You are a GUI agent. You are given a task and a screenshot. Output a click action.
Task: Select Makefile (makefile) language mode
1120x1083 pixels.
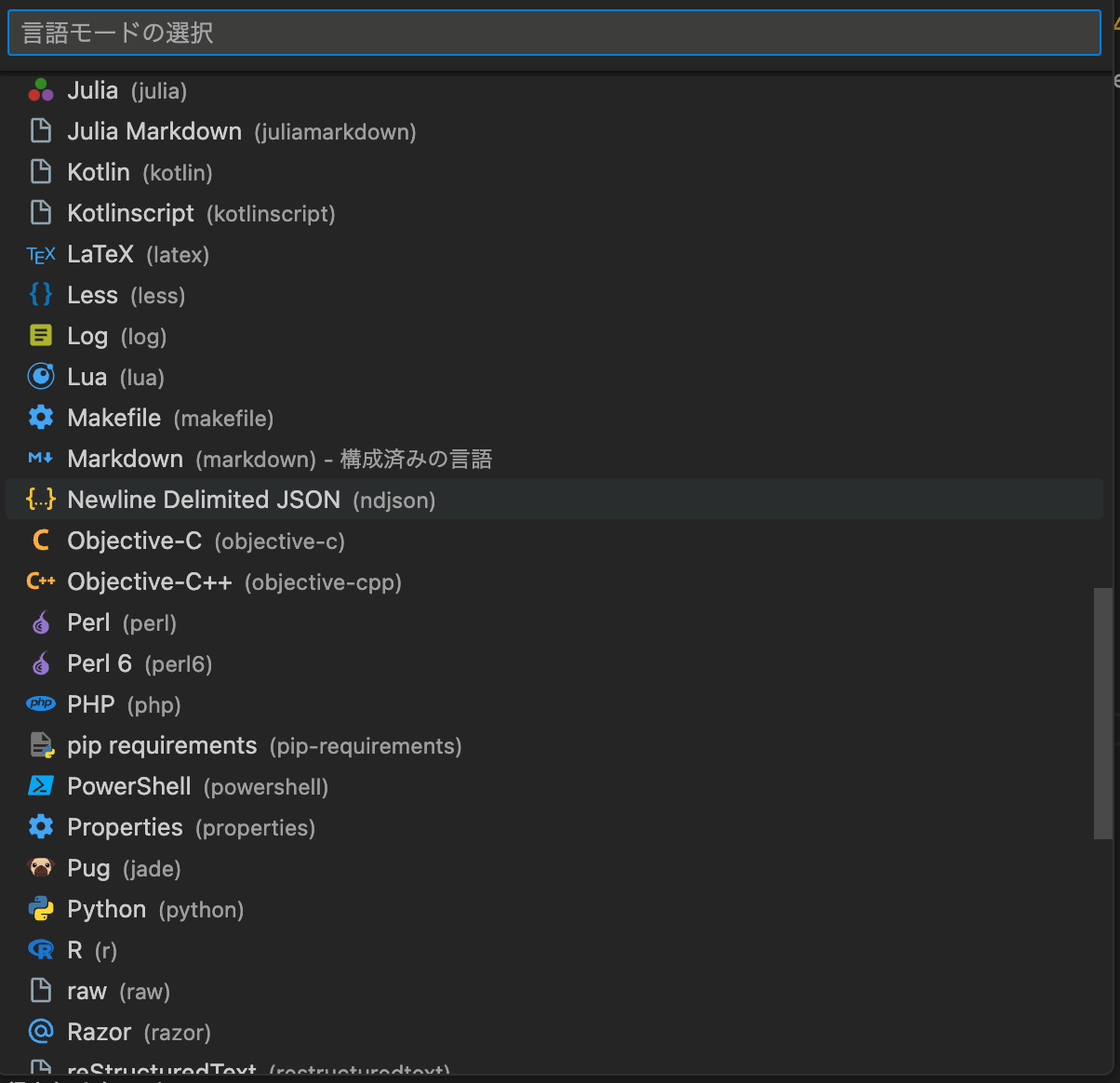[554, 418]
